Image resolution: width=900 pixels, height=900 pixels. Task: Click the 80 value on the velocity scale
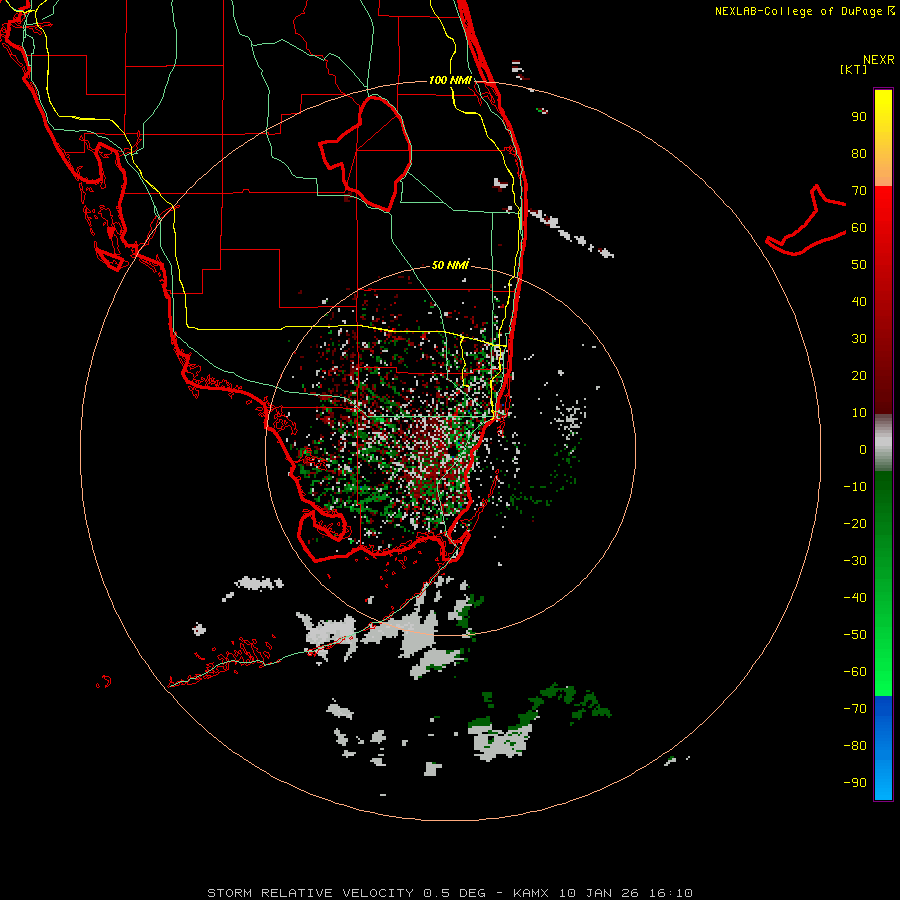pos(859,154)
